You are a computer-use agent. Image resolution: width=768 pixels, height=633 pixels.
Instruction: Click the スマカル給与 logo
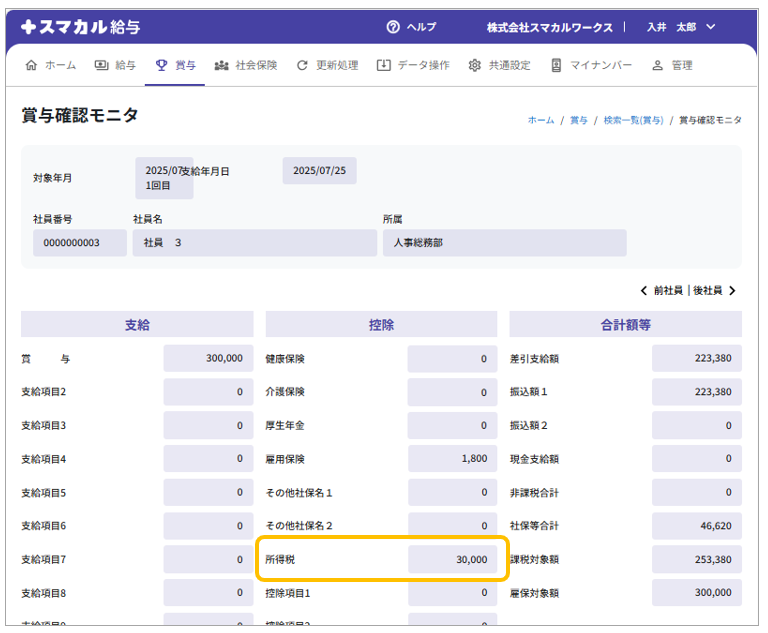tap(80, 27)
